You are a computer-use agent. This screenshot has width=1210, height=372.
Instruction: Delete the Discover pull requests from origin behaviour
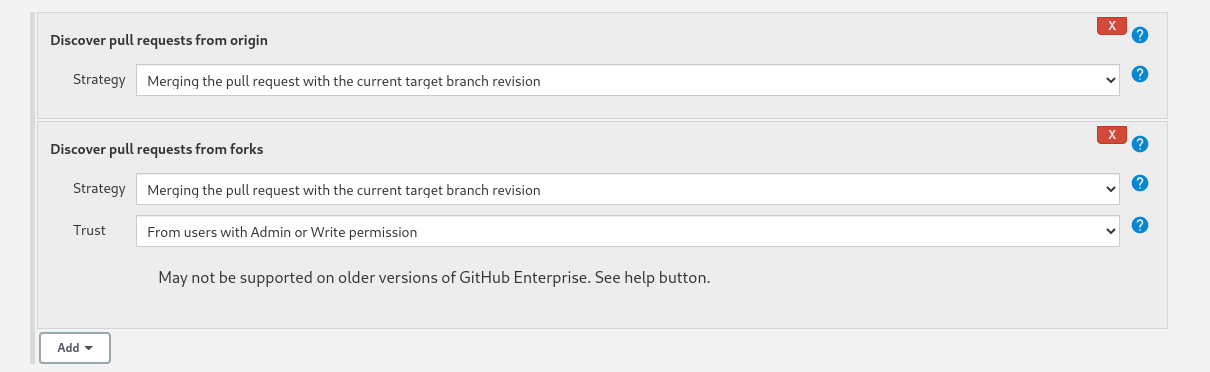coord(1112,26)
